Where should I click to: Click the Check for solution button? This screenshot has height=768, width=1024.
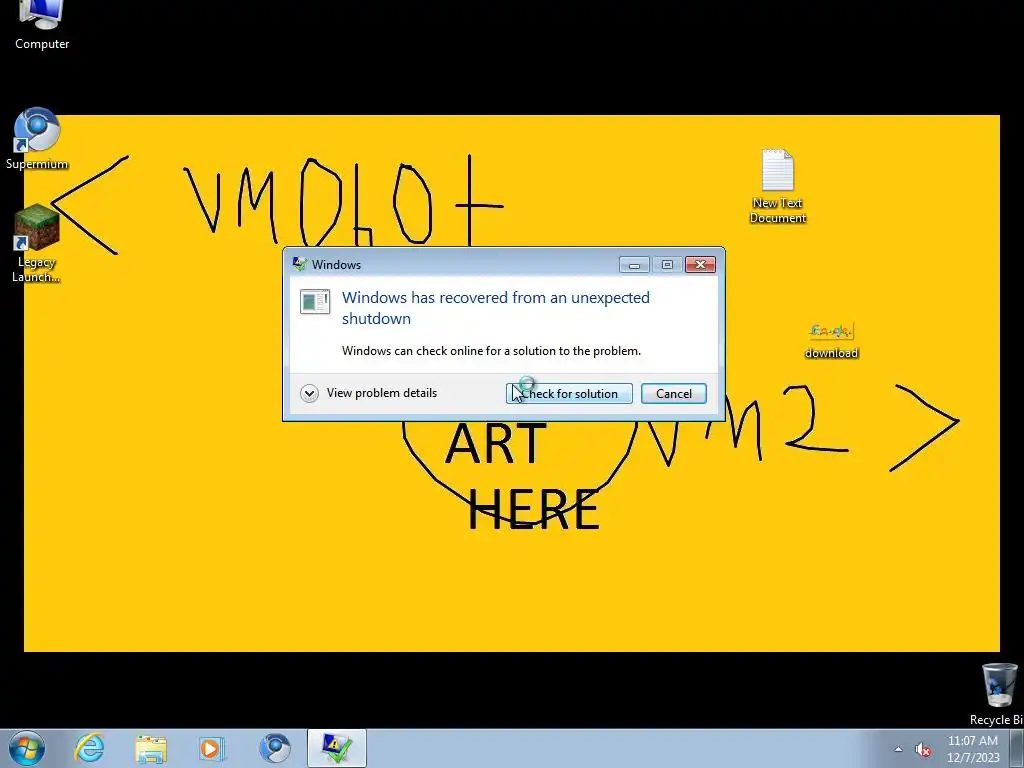[x=569, y=393]
